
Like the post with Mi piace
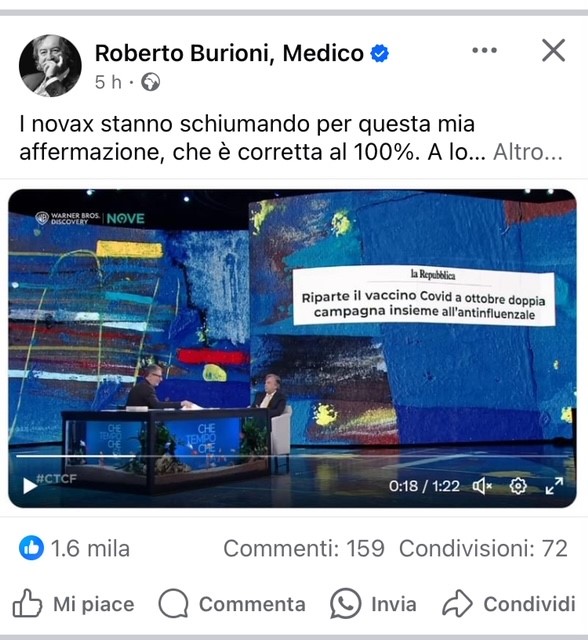pyautogui.click(x=73, y=604)
